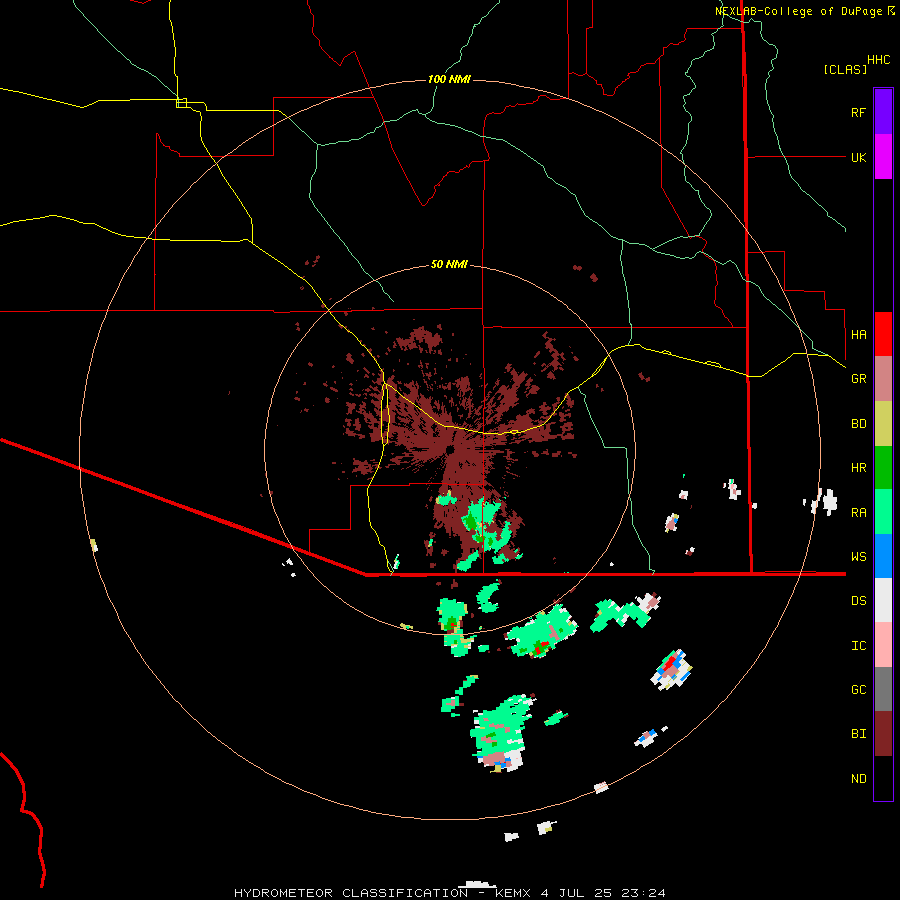Select the GR graupel legend color
The image size is (900, 900).
(883, 378)
